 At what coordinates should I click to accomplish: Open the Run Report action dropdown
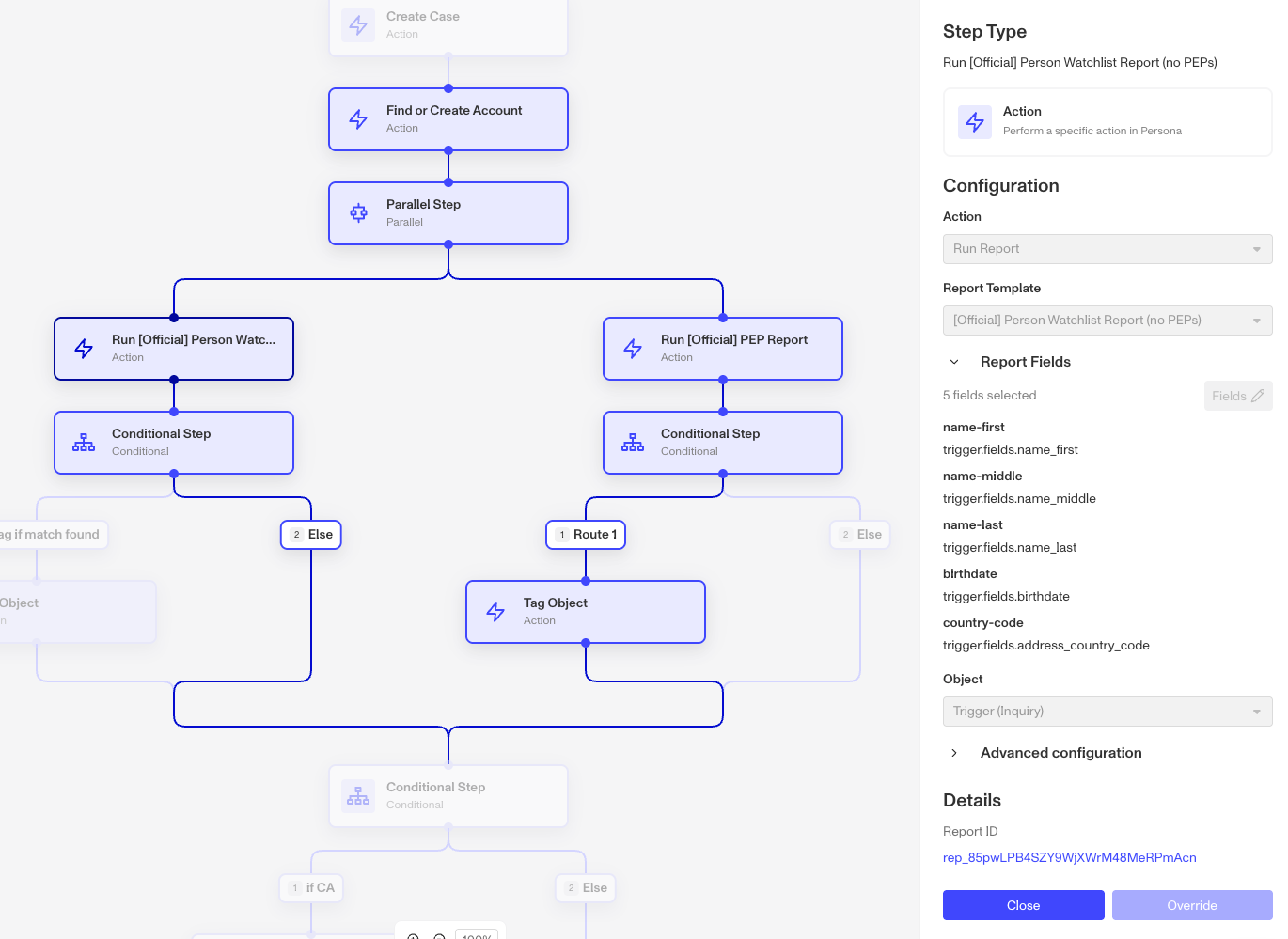pyautogui.click(x=1107, y=249)
